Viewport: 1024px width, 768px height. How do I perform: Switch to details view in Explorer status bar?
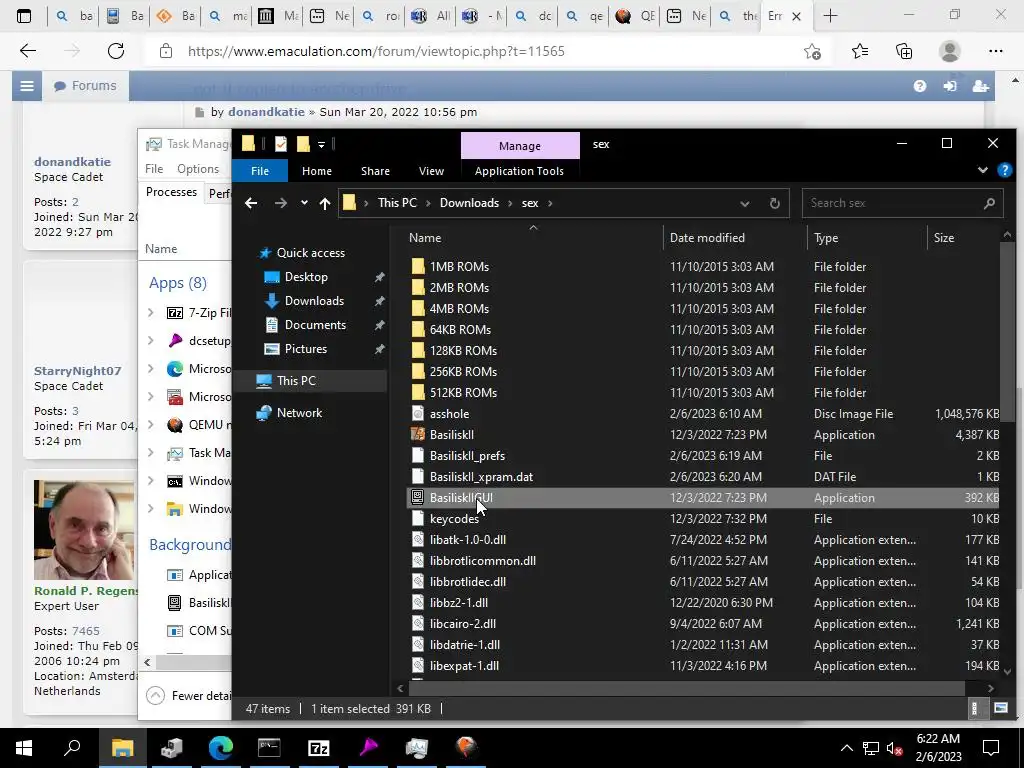(975, 708)
